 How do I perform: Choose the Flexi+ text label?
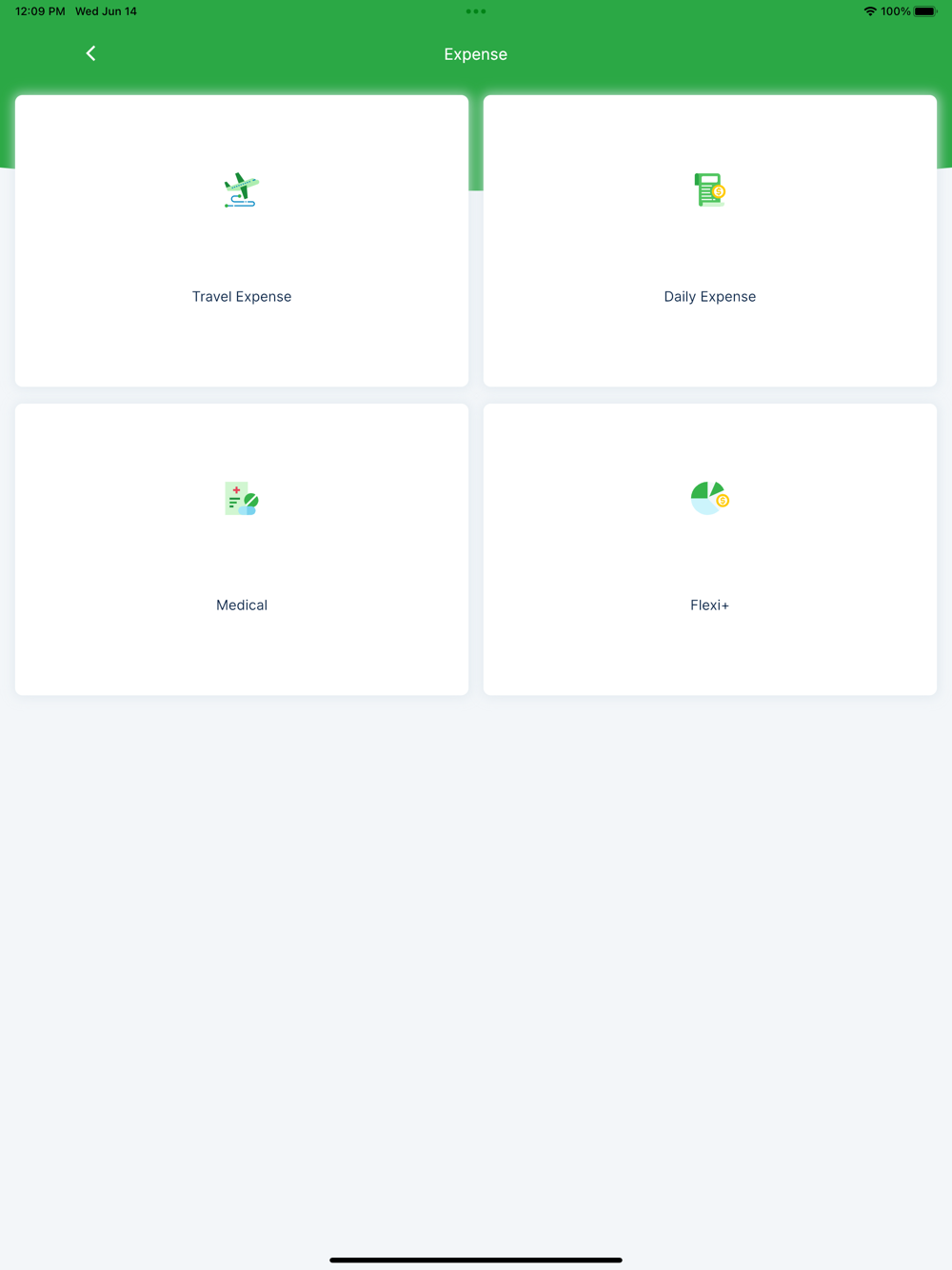[x=710, y=605]
